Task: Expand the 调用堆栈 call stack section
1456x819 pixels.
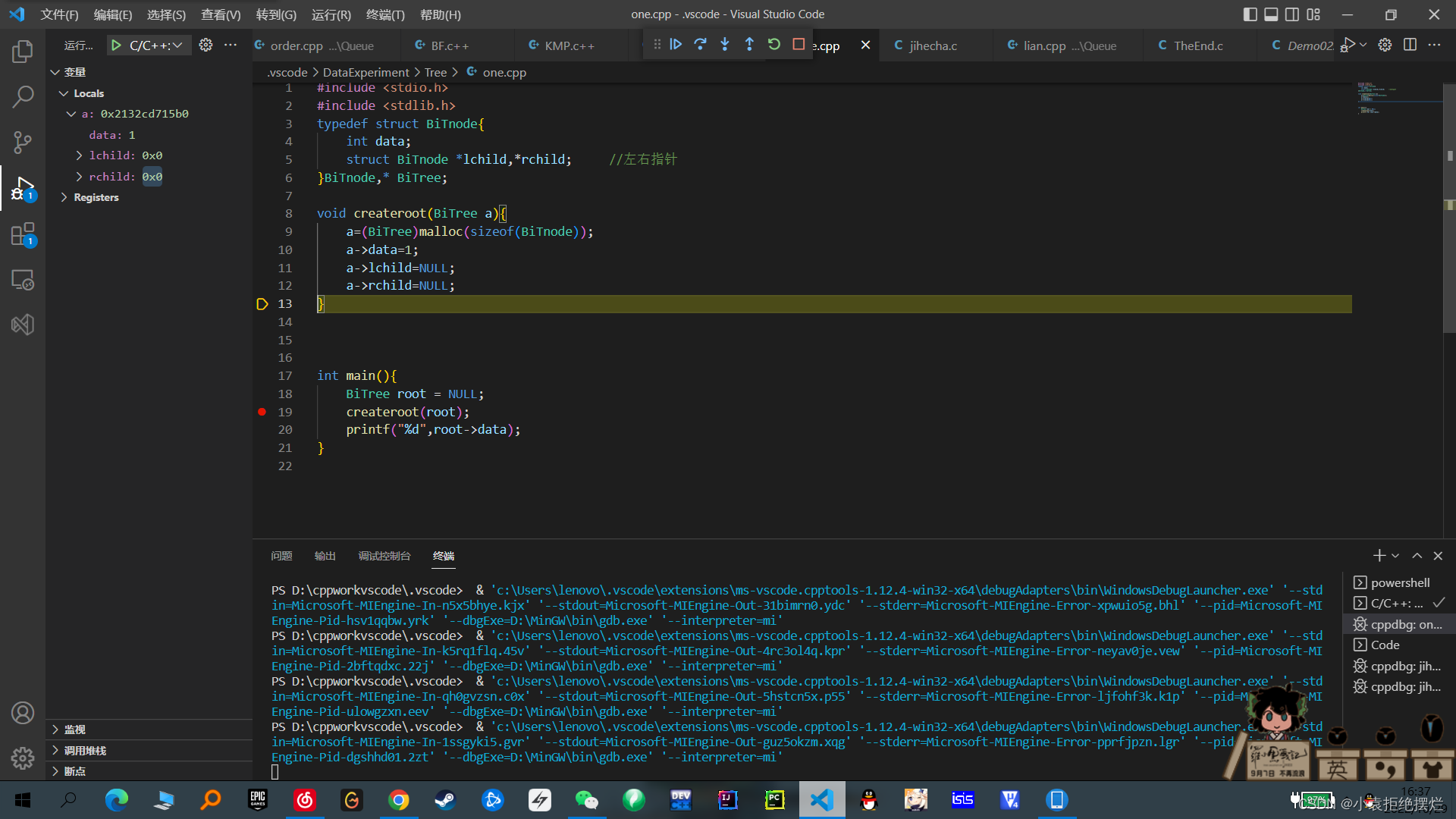Action: [149, 751]
